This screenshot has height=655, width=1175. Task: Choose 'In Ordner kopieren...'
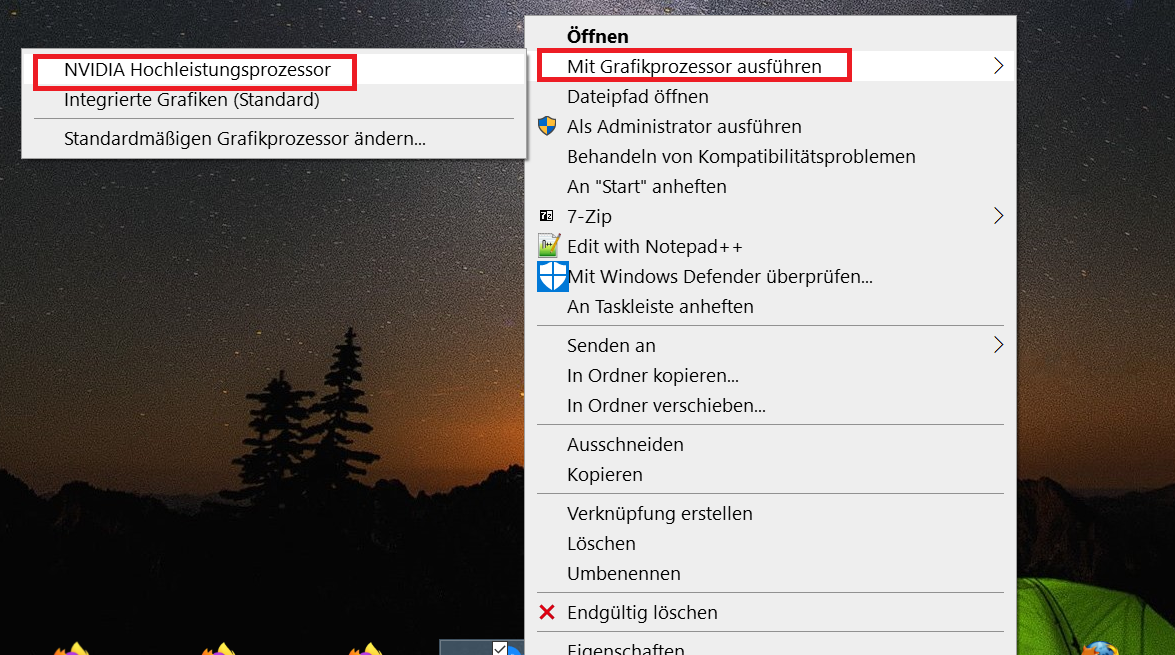[x=770, y=375]
